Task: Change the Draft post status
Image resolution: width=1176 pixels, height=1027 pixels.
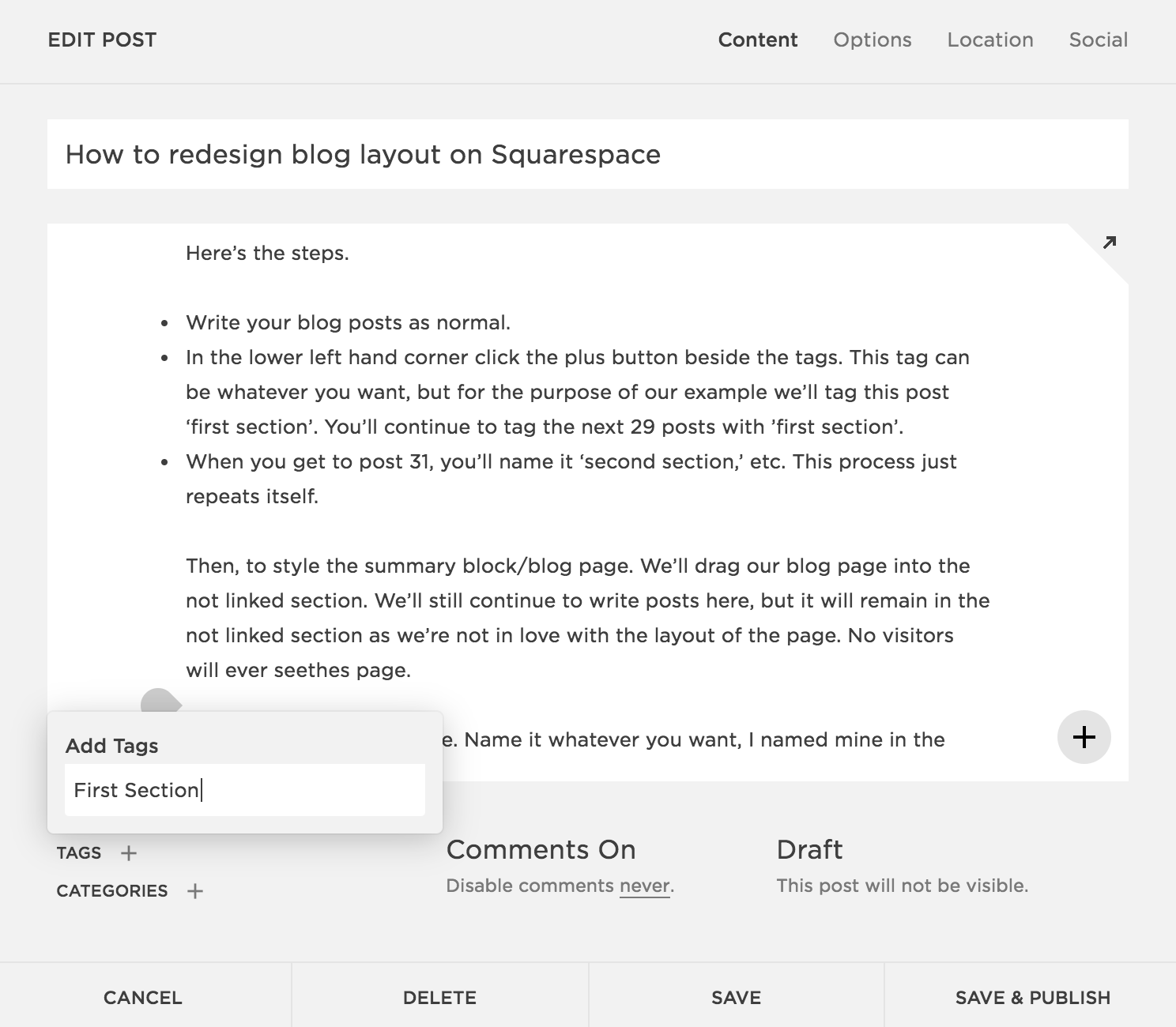Action: pos(809,849)
